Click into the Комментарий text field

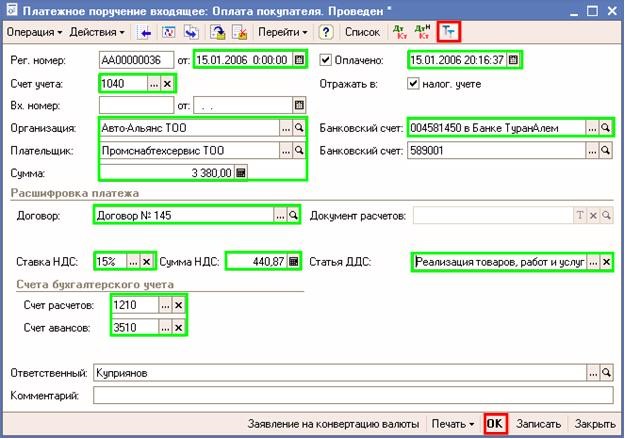coord(350,394)
